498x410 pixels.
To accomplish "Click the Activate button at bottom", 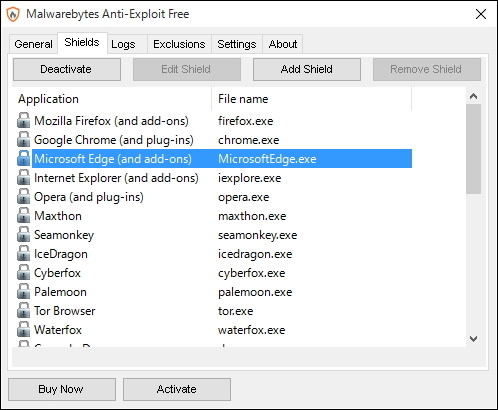I will tap(177, 389).
